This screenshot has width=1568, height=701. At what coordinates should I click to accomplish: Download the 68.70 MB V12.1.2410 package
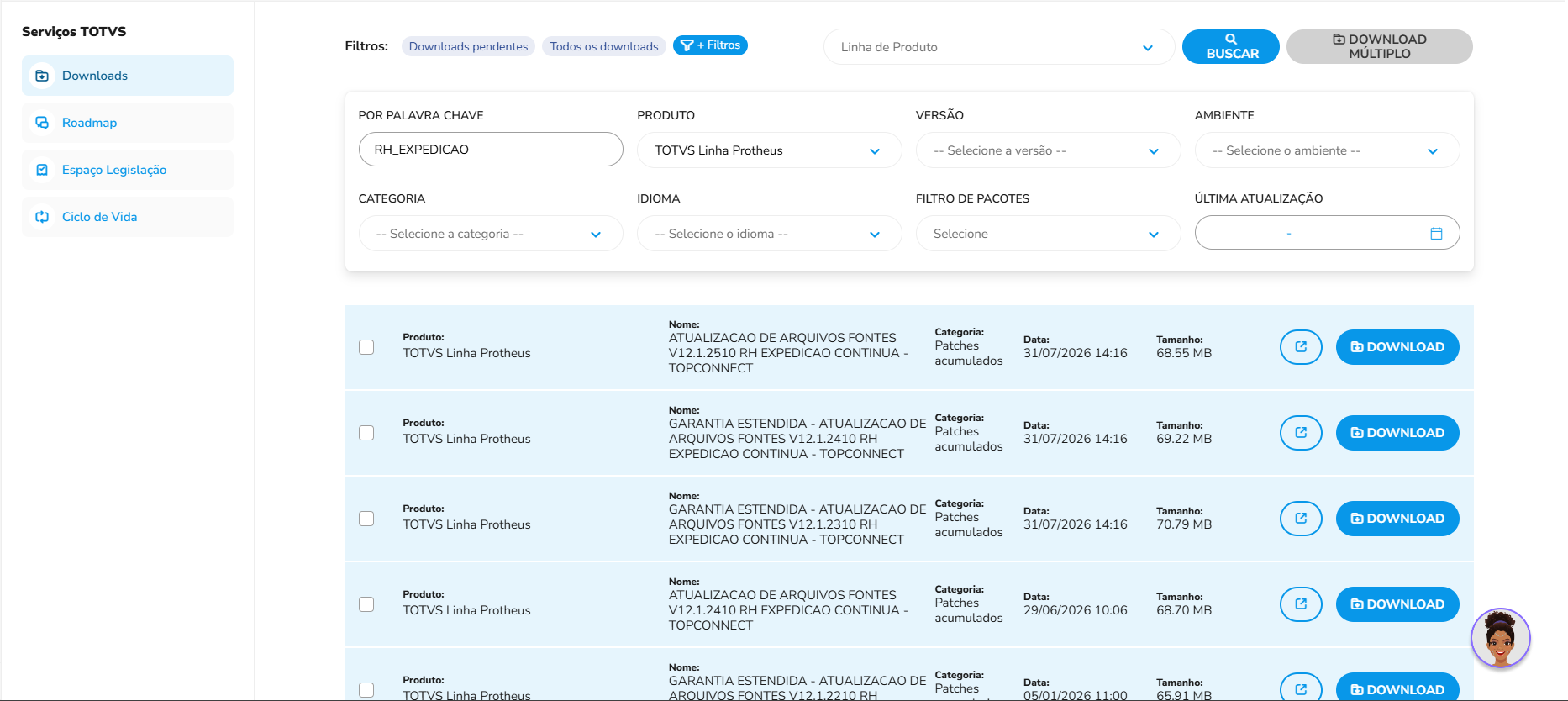point(1397,604)
